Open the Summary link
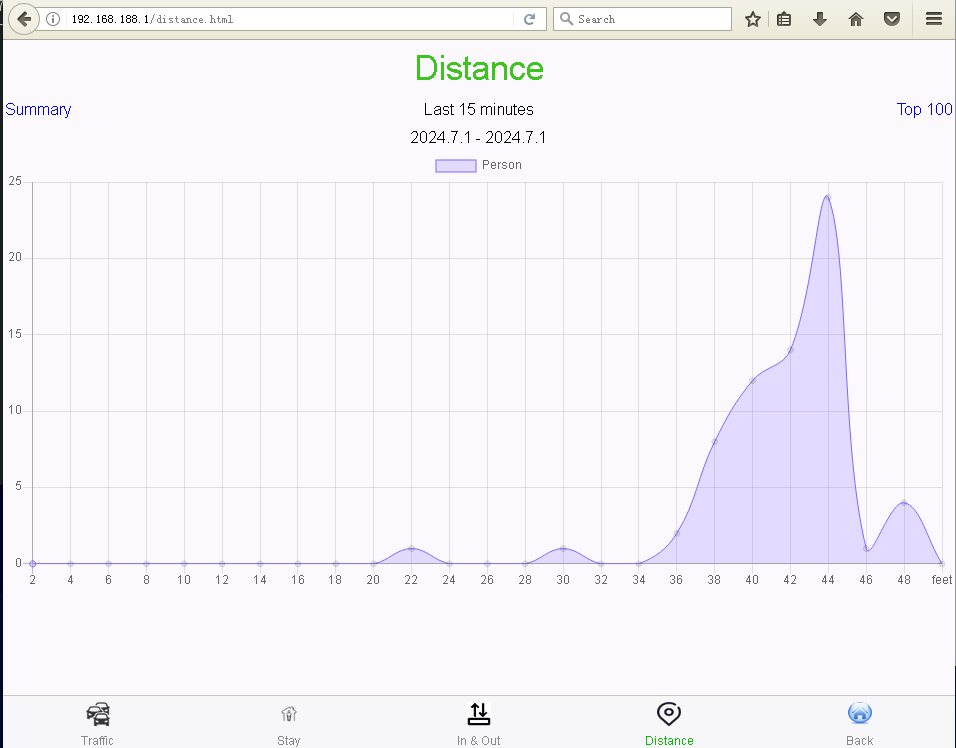The height and width of the screenshot is (748, 956). tap(38, 110)
